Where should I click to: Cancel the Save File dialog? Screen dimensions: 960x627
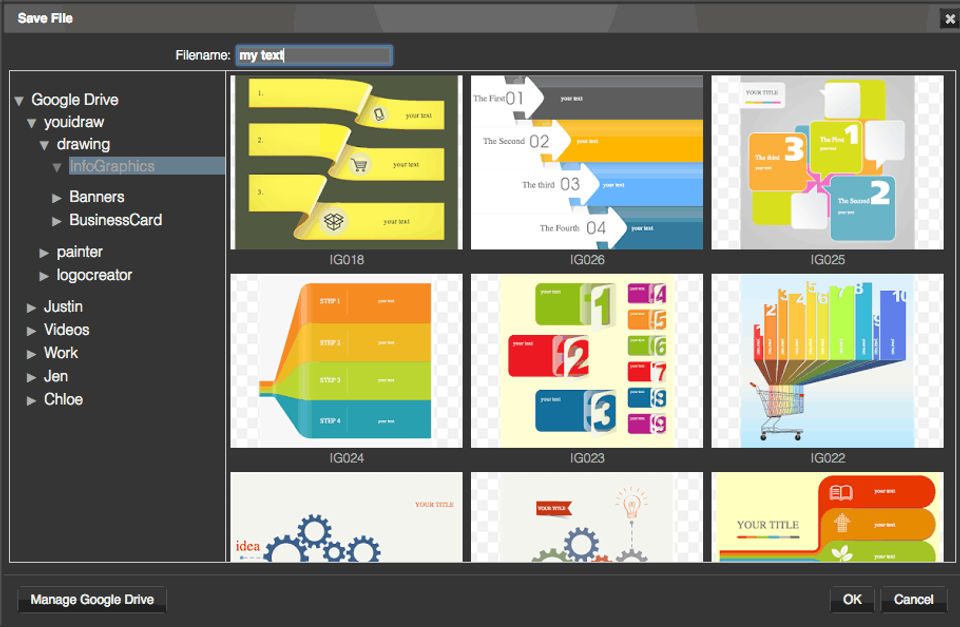(913, 599)
